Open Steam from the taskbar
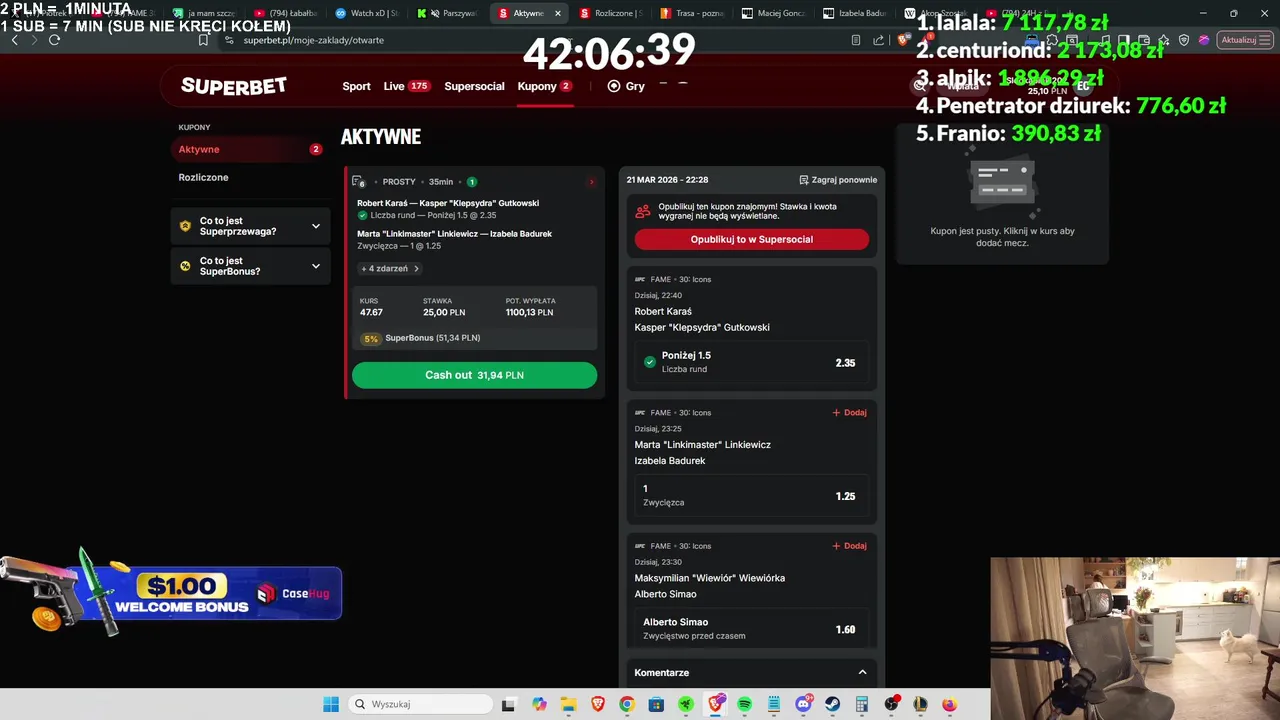1280x720 pixels. 832,704
